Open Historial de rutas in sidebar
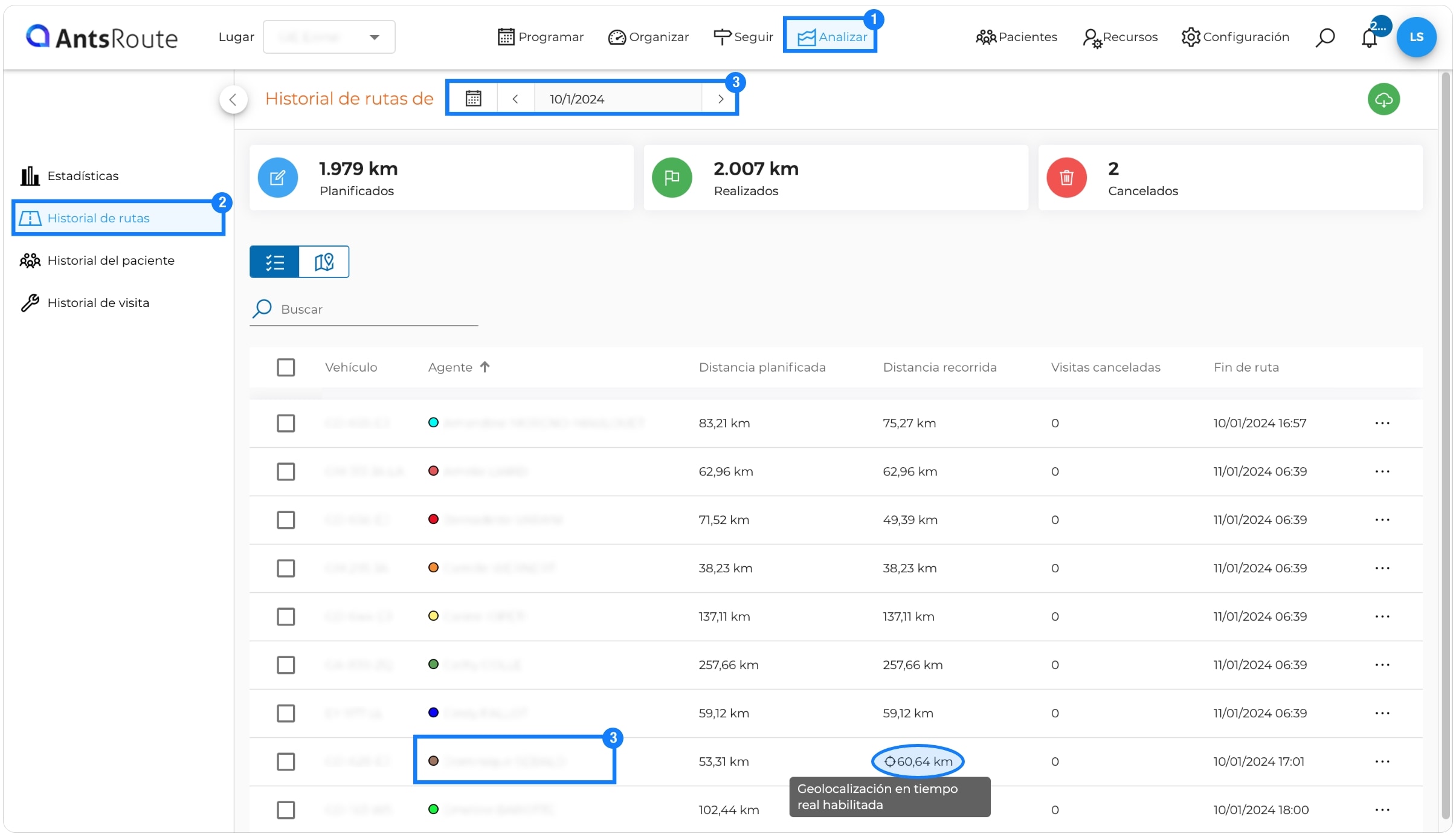The width and height of the screenshot is (1456, 837). (x=118, y=218)
